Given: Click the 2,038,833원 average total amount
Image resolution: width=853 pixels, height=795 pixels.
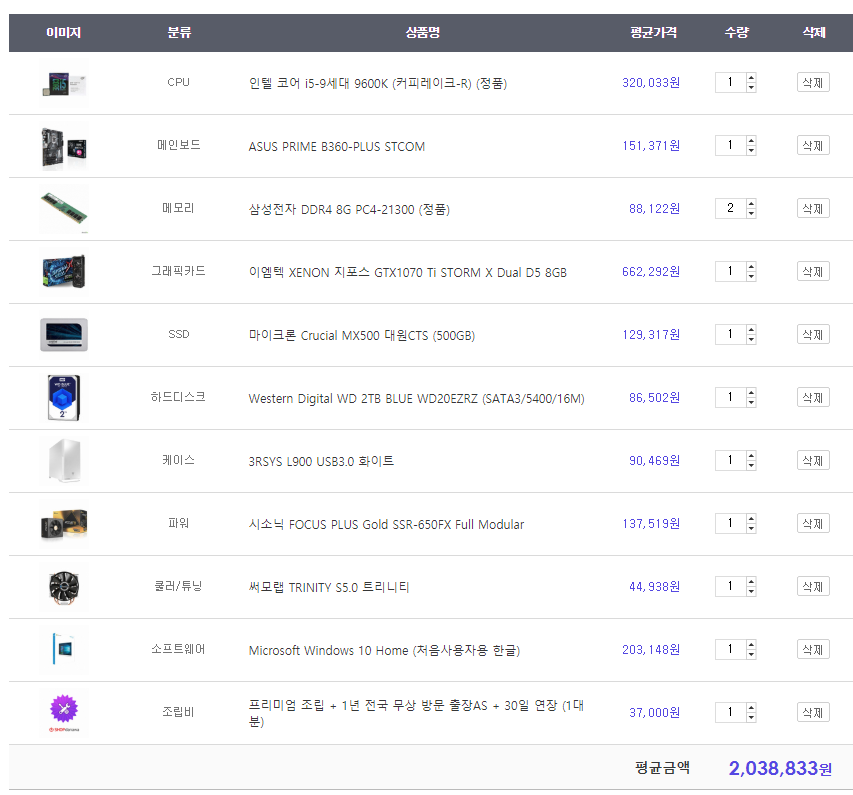Looking at the screenshot, I should pyautogui.click(x=780, y=768).
